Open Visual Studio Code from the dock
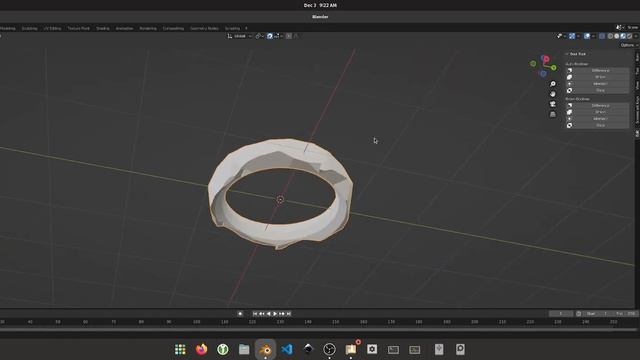 click(287, 349)
